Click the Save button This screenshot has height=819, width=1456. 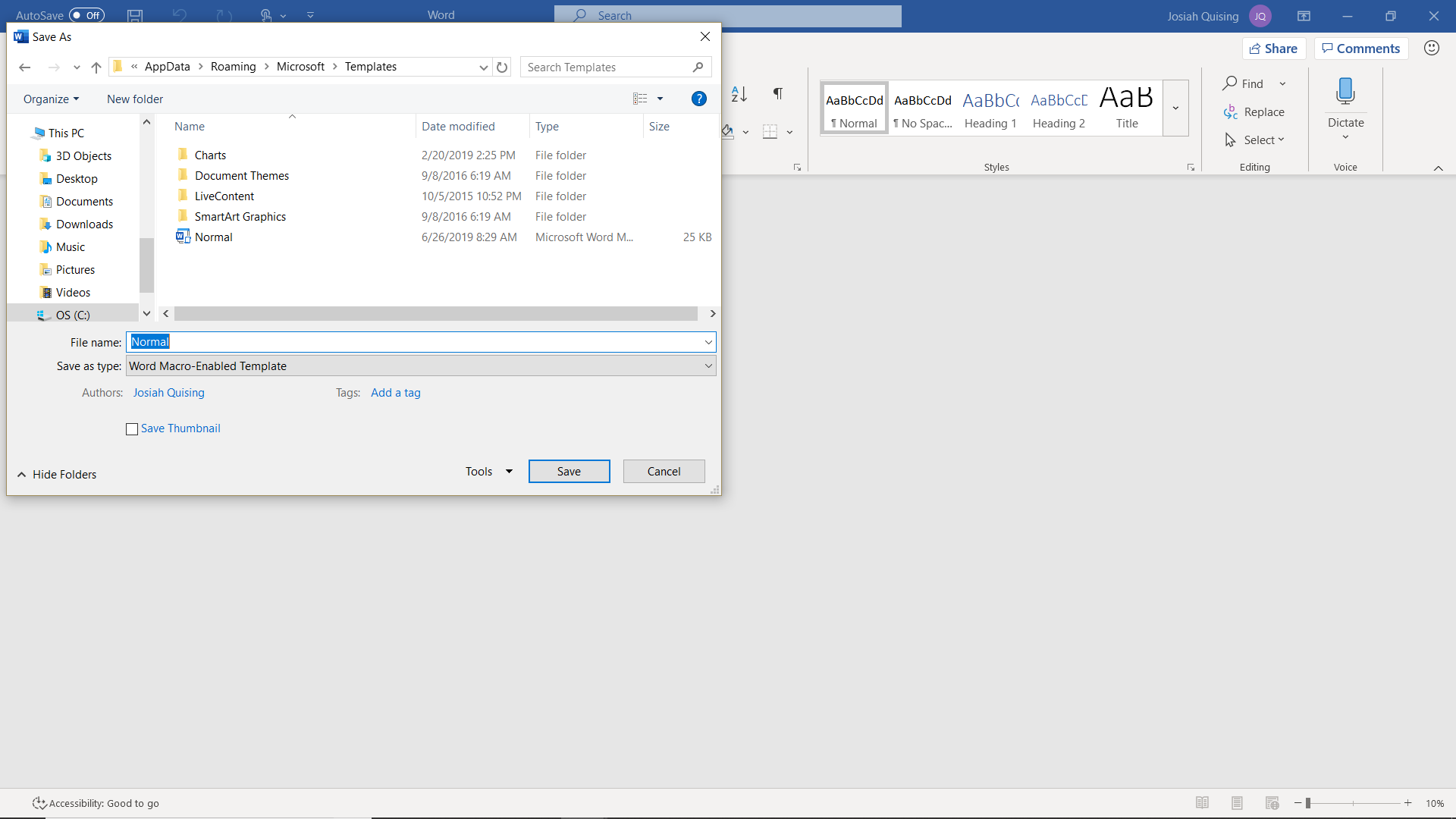coord(569,472)
